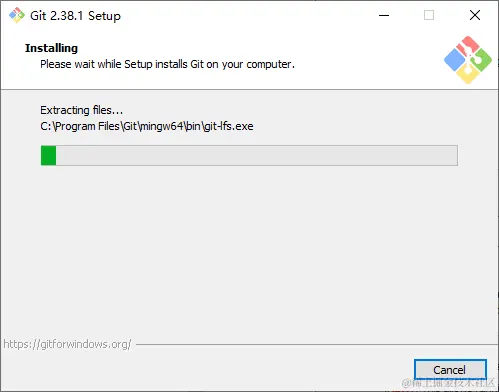Click the 'Extracting files...' label
The height and width of the screenshot is (392, 499).
pos(81,110)
